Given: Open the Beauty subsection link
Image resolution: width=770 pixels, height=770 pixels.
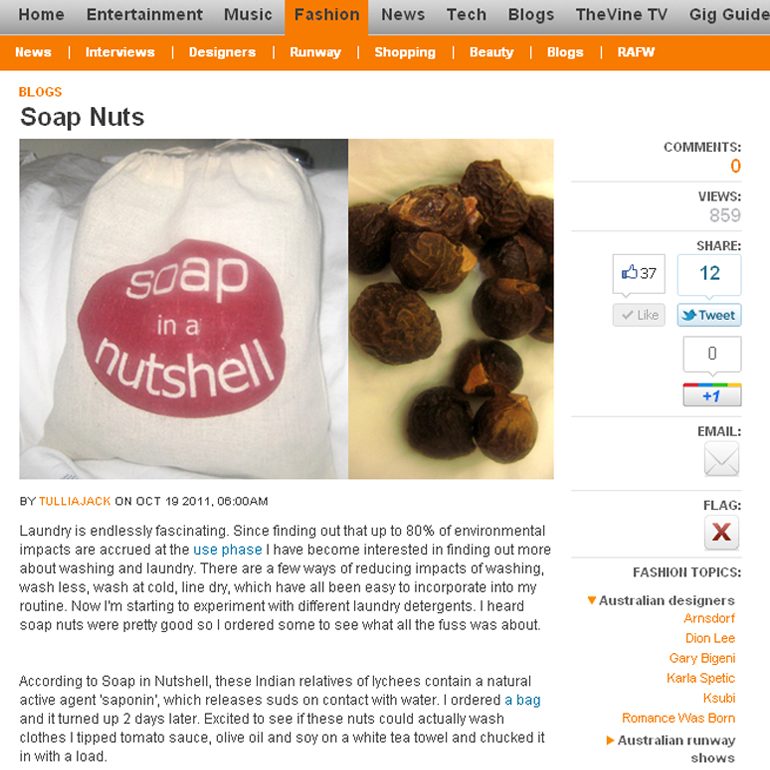Looking at the screenshot, I should pos(491,52).
